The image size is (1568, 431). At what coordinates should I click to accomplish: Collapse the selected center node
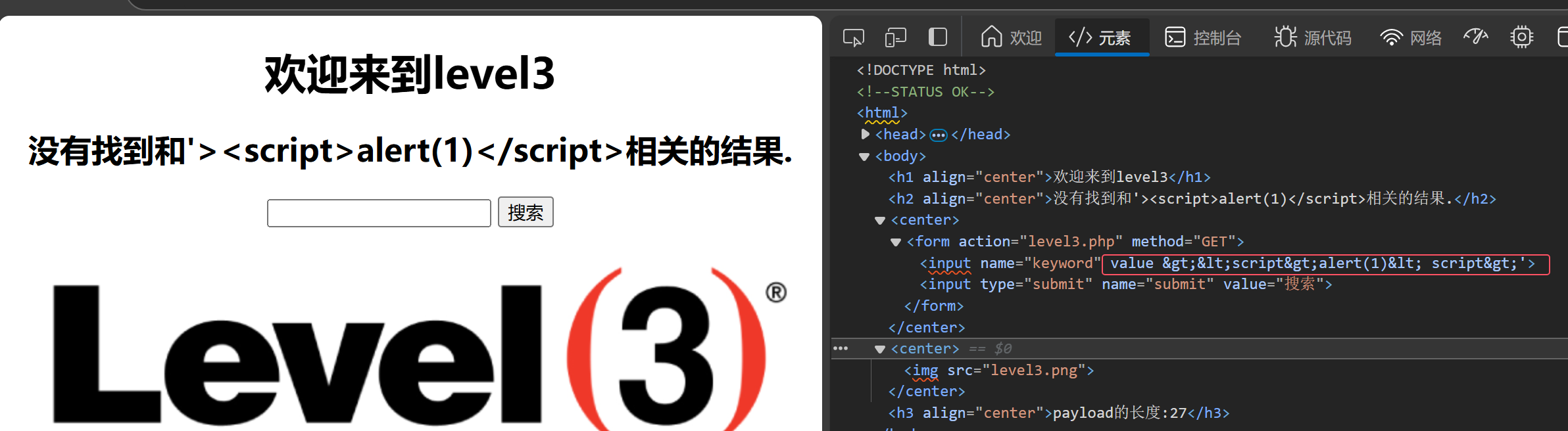[x=880, y=349]
